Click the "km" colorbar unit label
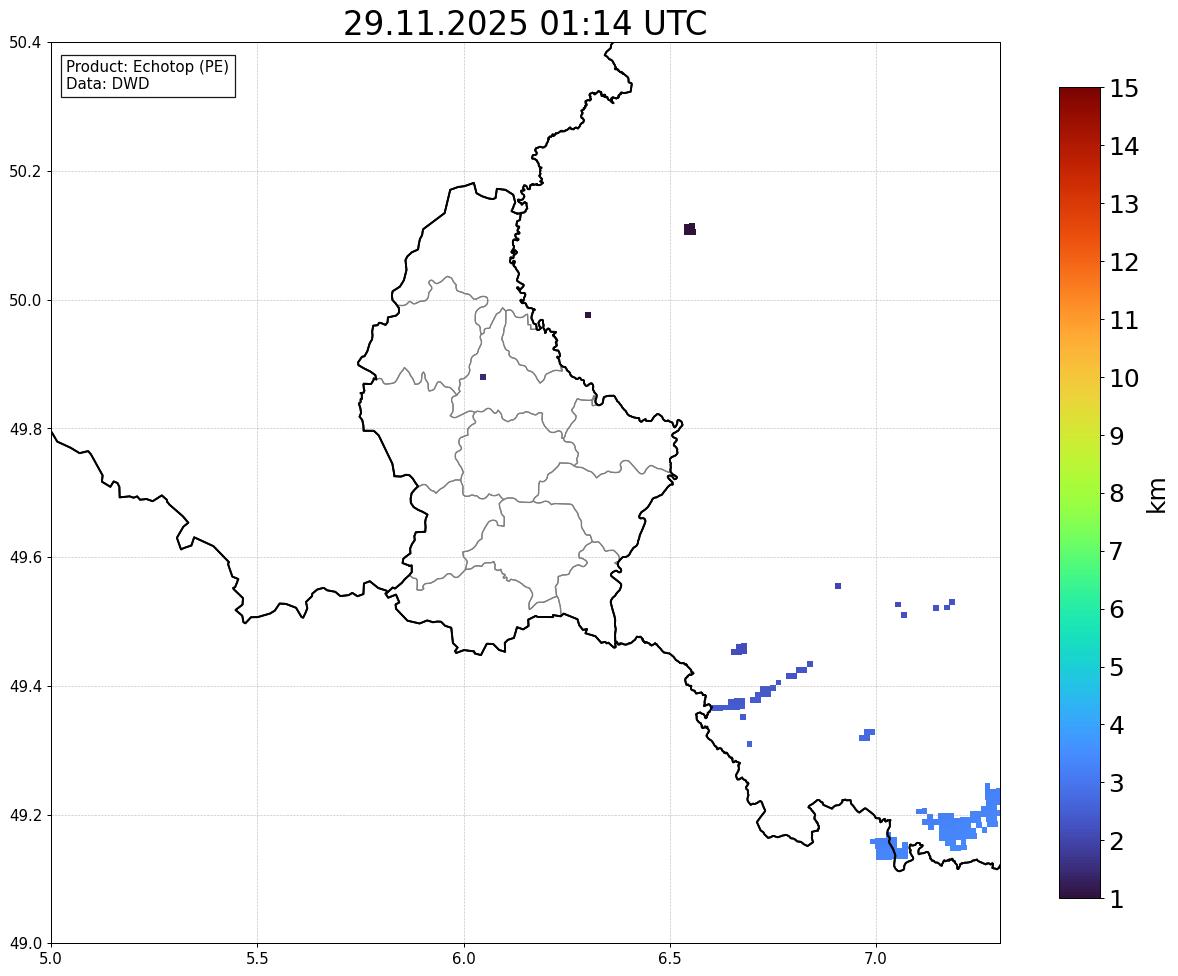The image size is (1178, 976). point(1157,496)
